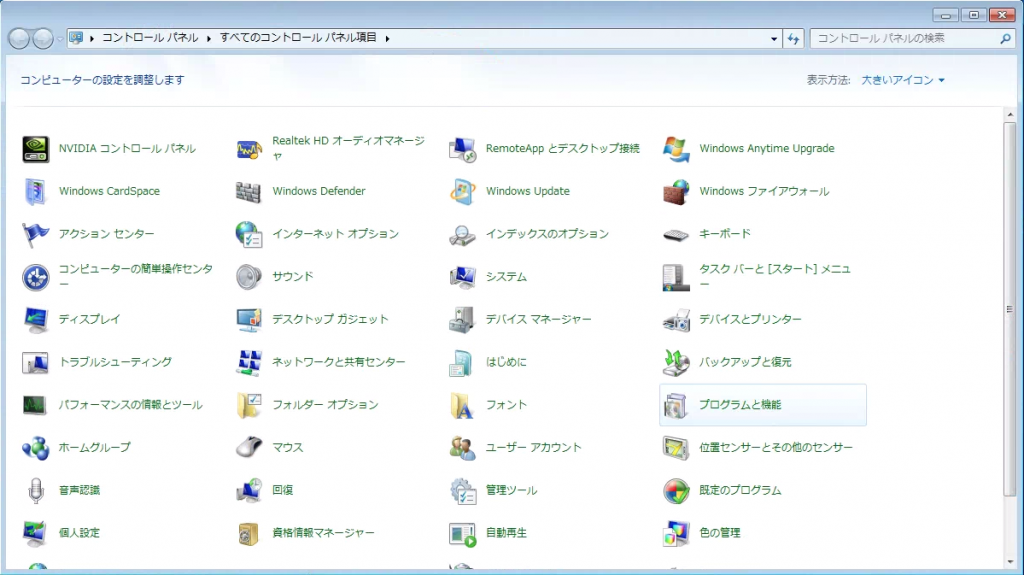Open the はじめに link
1024x575 pixels.
click(x=506, y=362)
